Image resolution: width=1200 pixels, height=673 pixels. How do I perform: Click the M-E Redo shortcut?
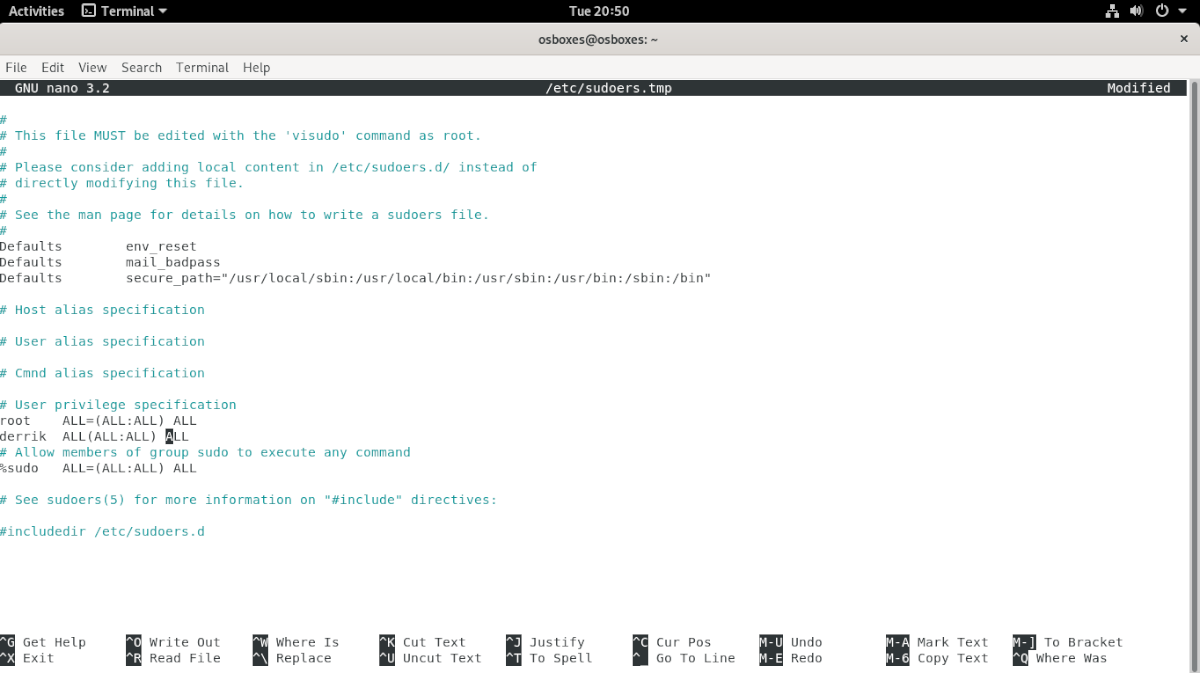(x=790, y=658)
